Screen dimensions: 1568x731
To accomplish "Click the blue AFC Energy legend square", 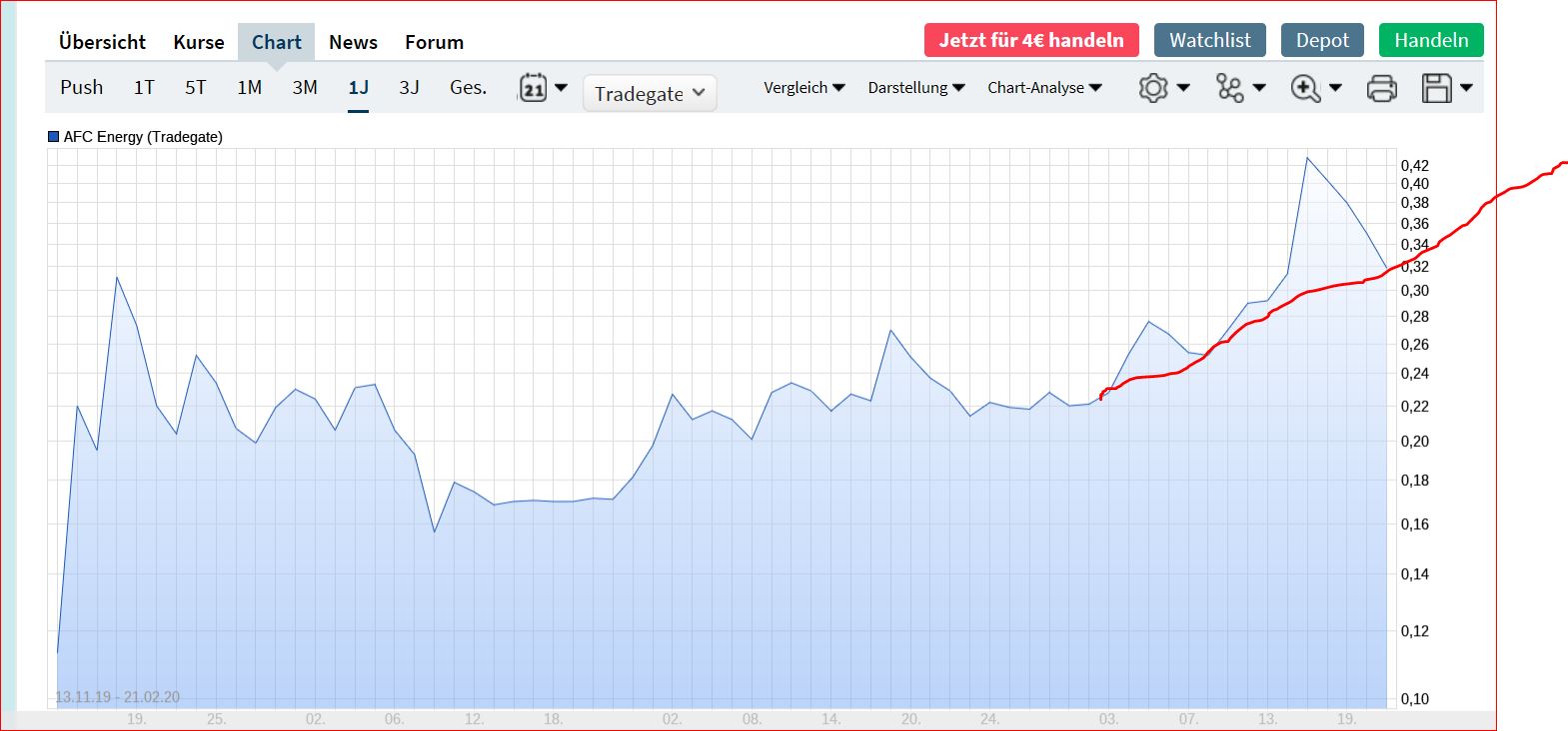I will [54, 137].
